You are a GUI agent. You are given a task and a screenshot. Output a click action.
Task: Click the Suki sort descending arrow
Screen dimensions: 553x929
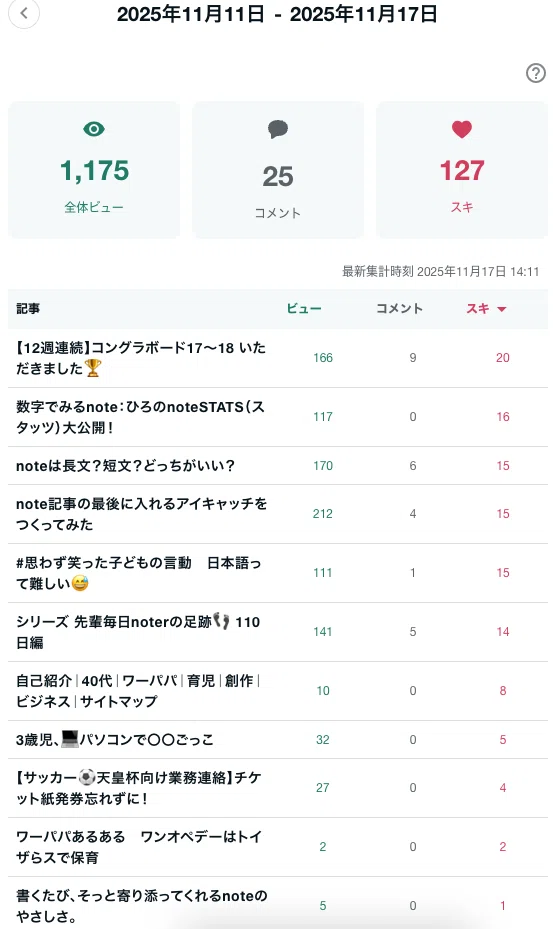pos(501,309)
